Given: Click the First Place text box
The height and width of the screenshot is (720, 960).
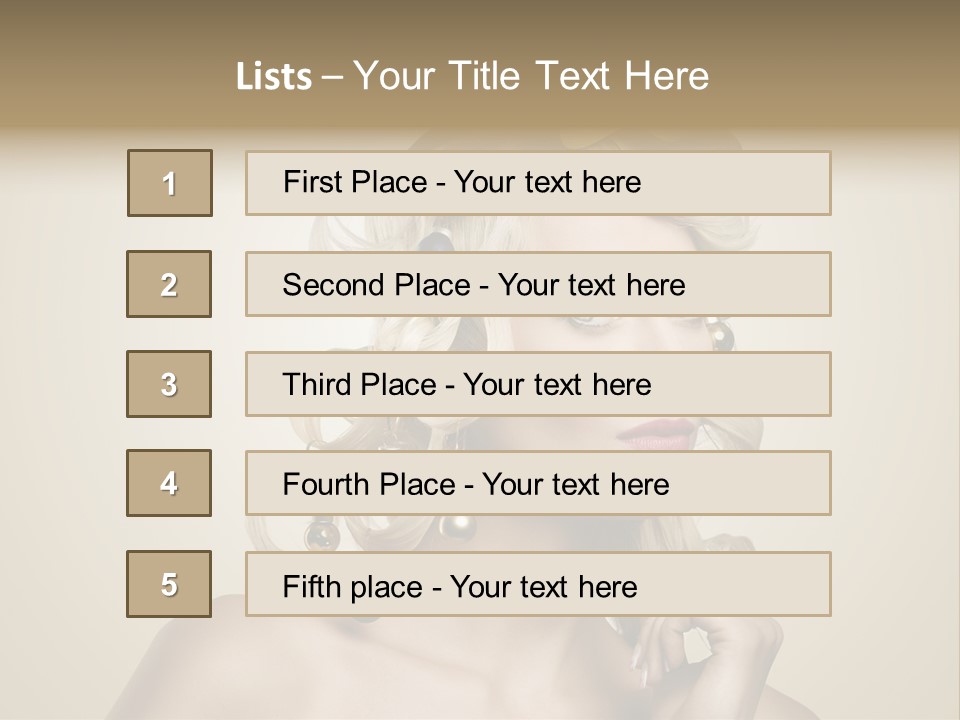Looking at the screenshot, I should 538,183.
